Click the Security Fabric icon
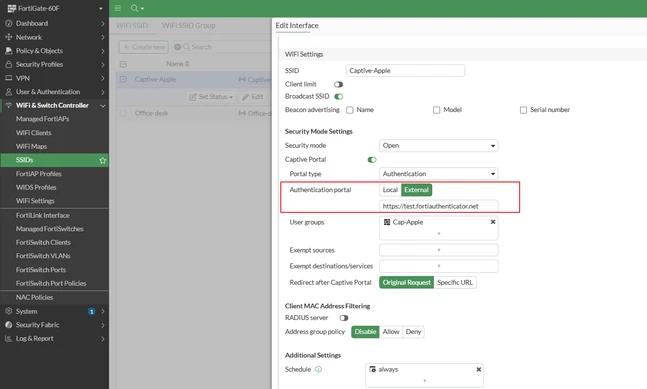 pos(8,325)
